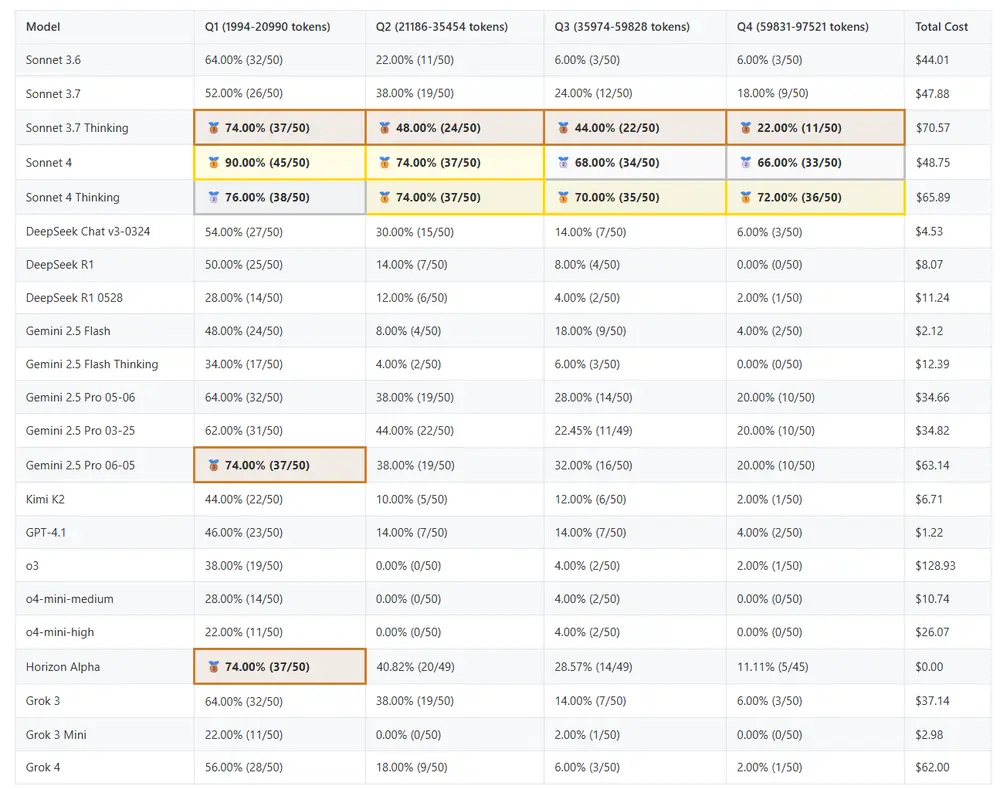
Task: Click the DeepSeek R1 0528 model name
Action: (74, 298)
